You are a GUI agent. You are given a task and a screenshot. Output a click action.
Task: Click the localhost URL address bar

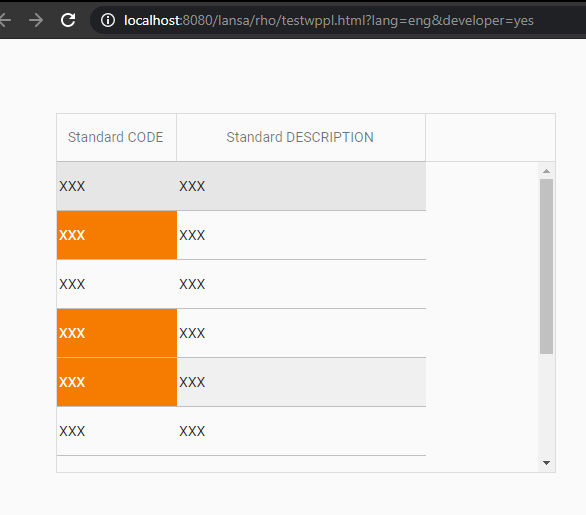click(x=329, y=20)
